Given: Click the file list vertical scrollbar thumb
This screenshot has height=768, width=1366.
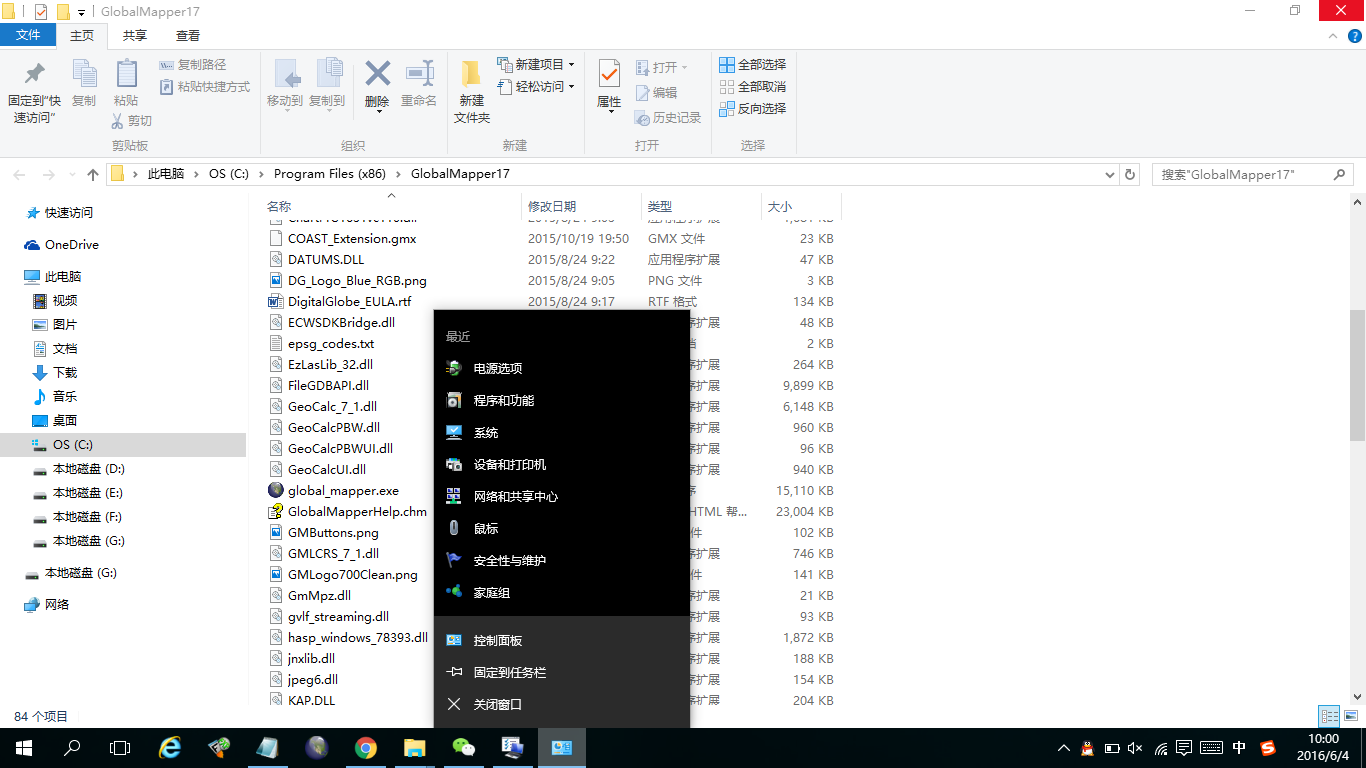Looking at the screenshot, I should (x=1357, y=375).
